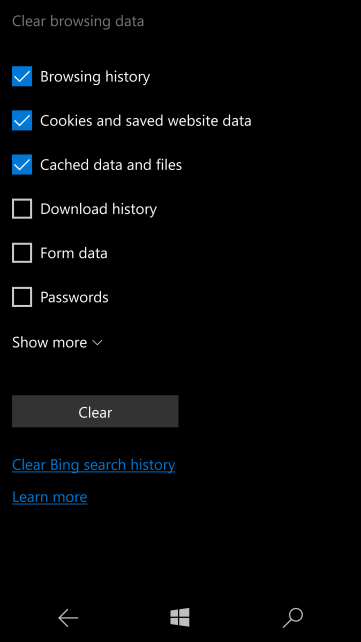Screen dimensions: 361x642
Task: Select the Form data label text
Action: [x=74, y=253]
